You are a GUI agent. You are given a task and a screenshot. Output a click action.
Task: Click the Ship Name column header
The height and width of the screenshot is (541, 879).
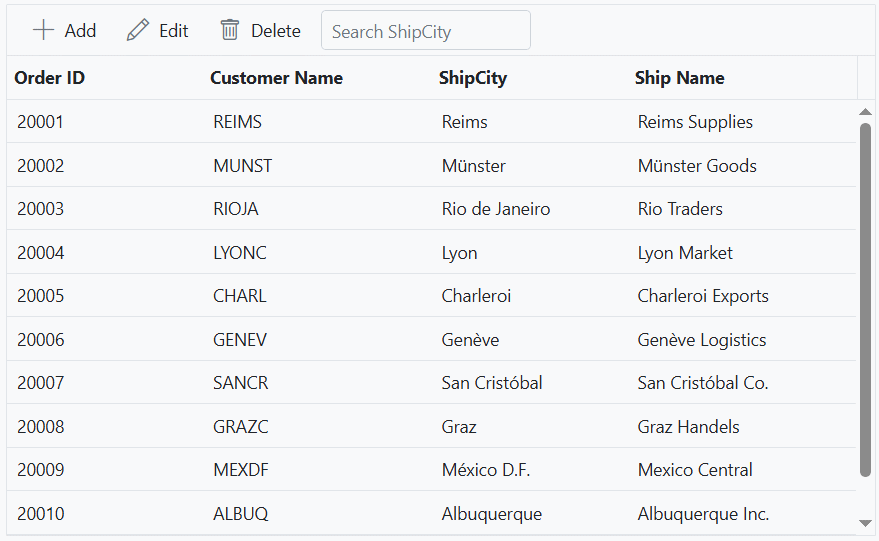(679, 78)
